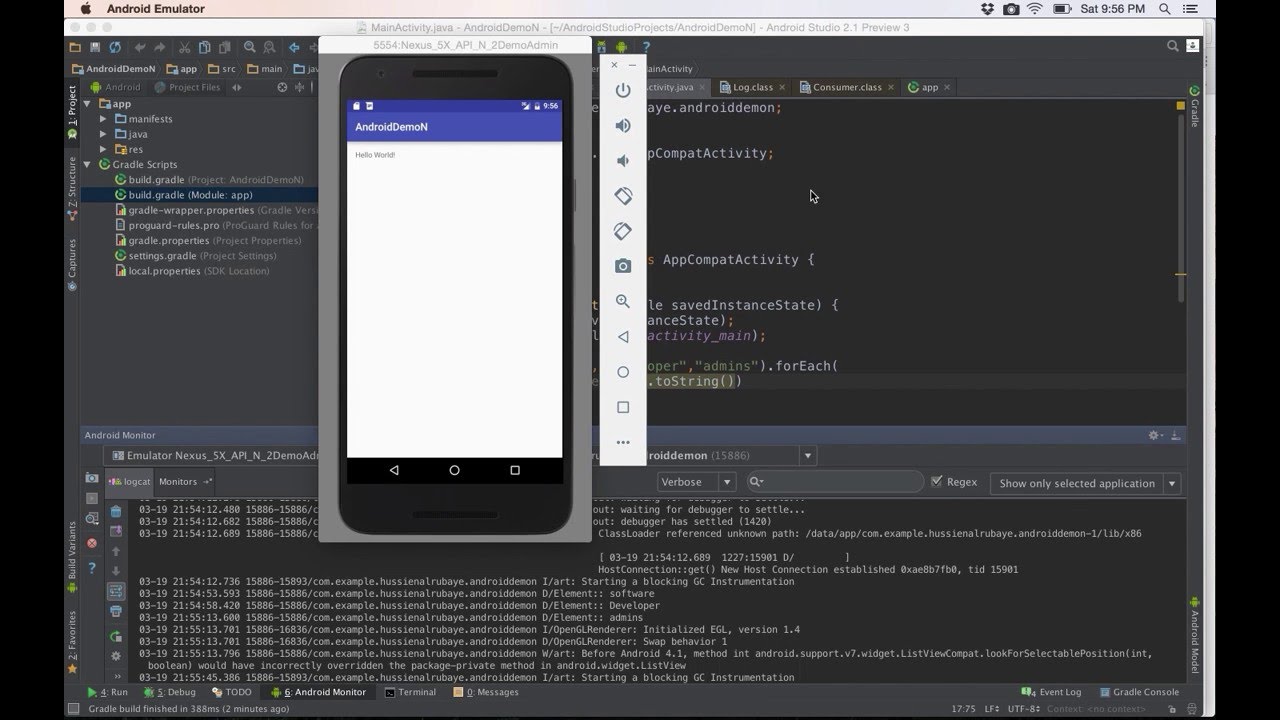Screen dimensions: 1280x720
Task: Click the logcat print icon
Action: tap(116, 611)
